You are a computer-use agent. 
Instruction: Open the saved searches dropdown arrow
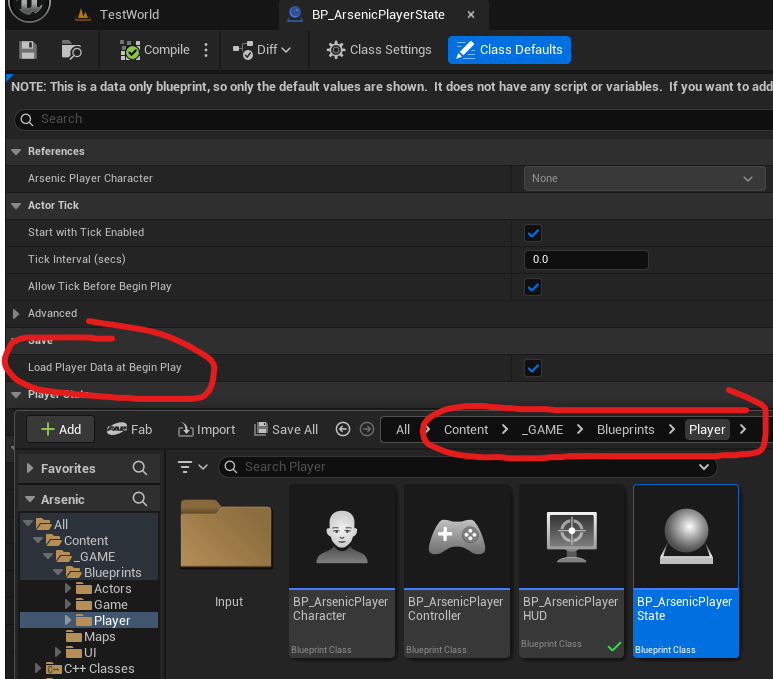tap(704, 467)
